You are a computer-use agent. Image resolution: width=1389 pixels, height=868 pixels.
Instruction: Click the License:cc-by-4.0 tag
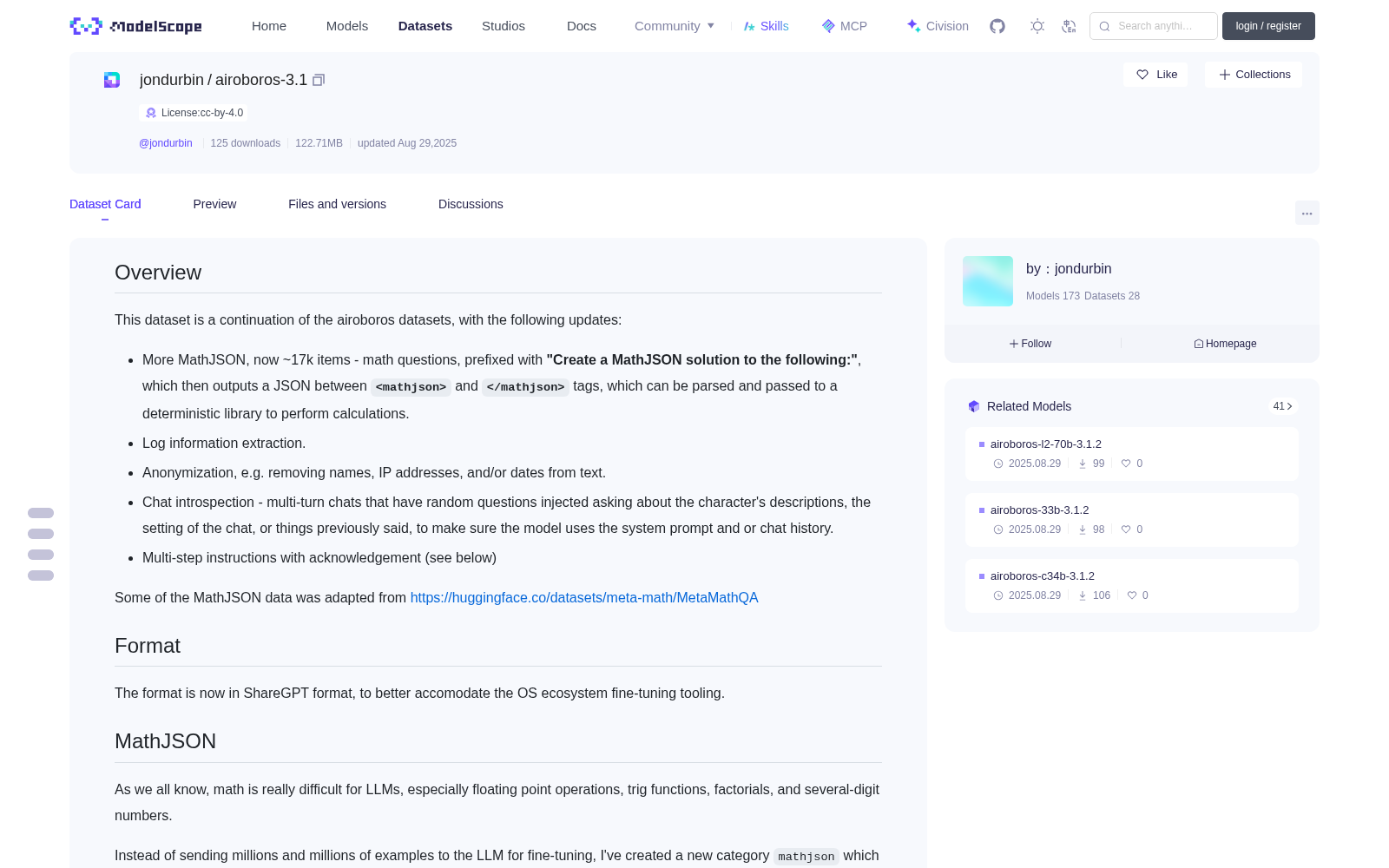click(194, 113)
